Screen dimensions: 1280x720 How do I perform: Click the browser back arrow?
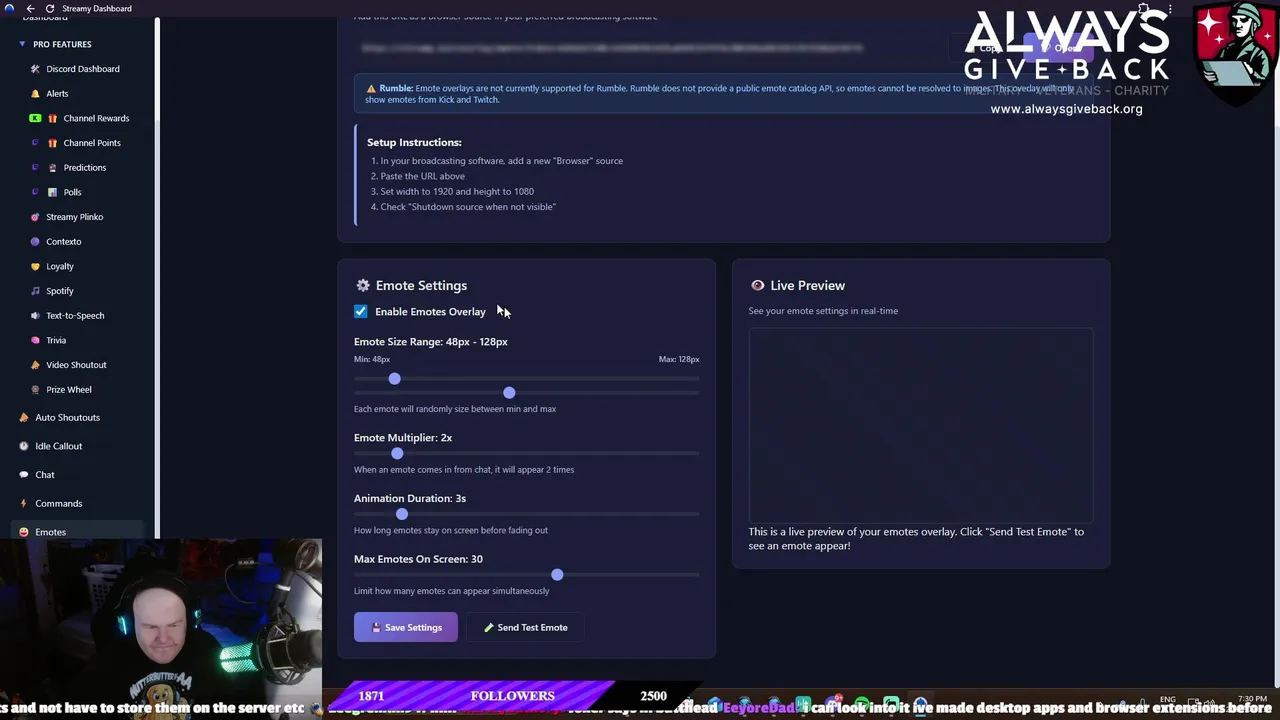(x=30, y=8)
